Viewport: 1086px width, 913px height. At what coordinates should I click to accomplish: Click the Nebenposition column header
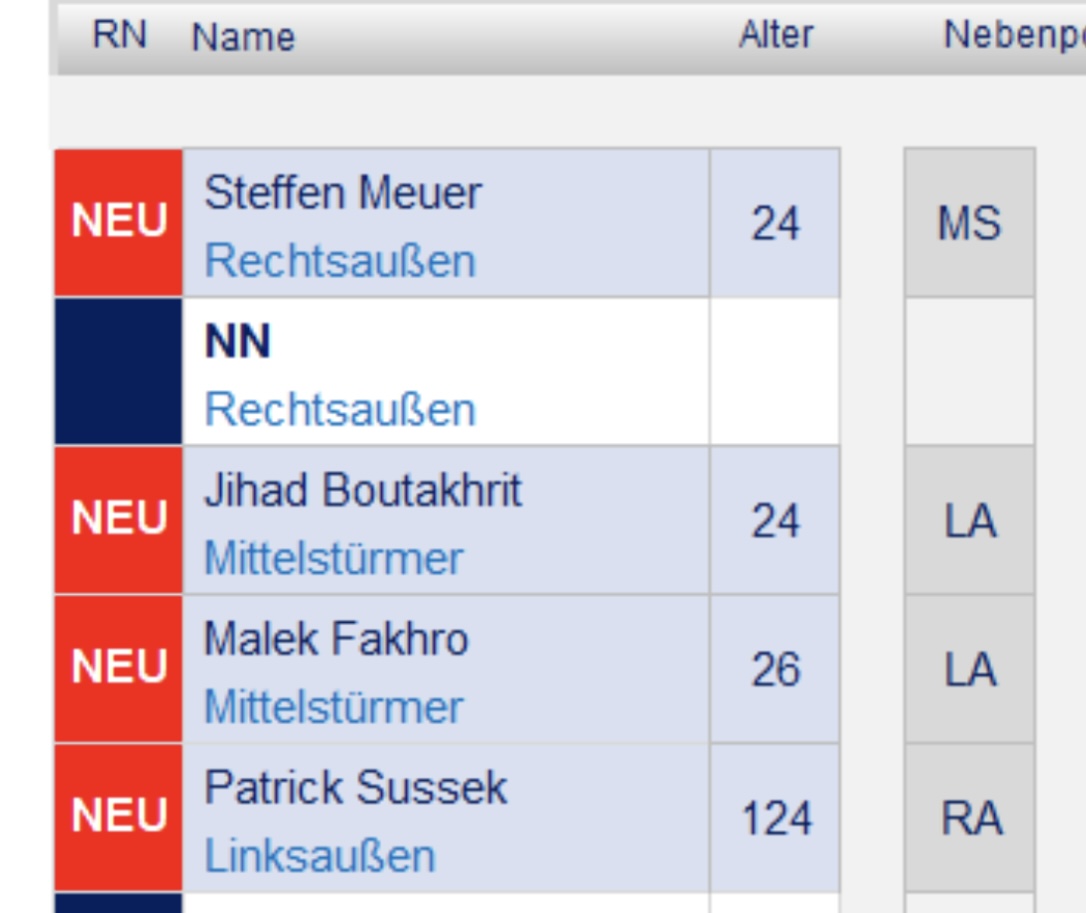1012,37
